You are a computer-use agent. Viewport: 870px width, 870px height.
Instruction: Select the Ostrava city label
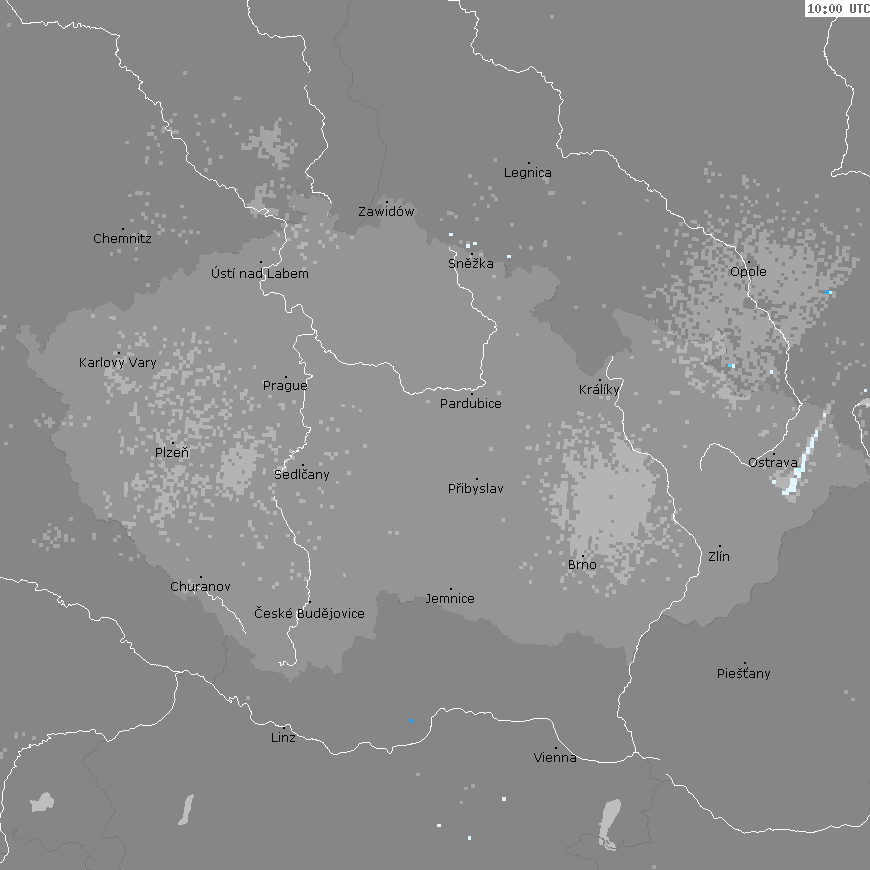coord(773,462)
